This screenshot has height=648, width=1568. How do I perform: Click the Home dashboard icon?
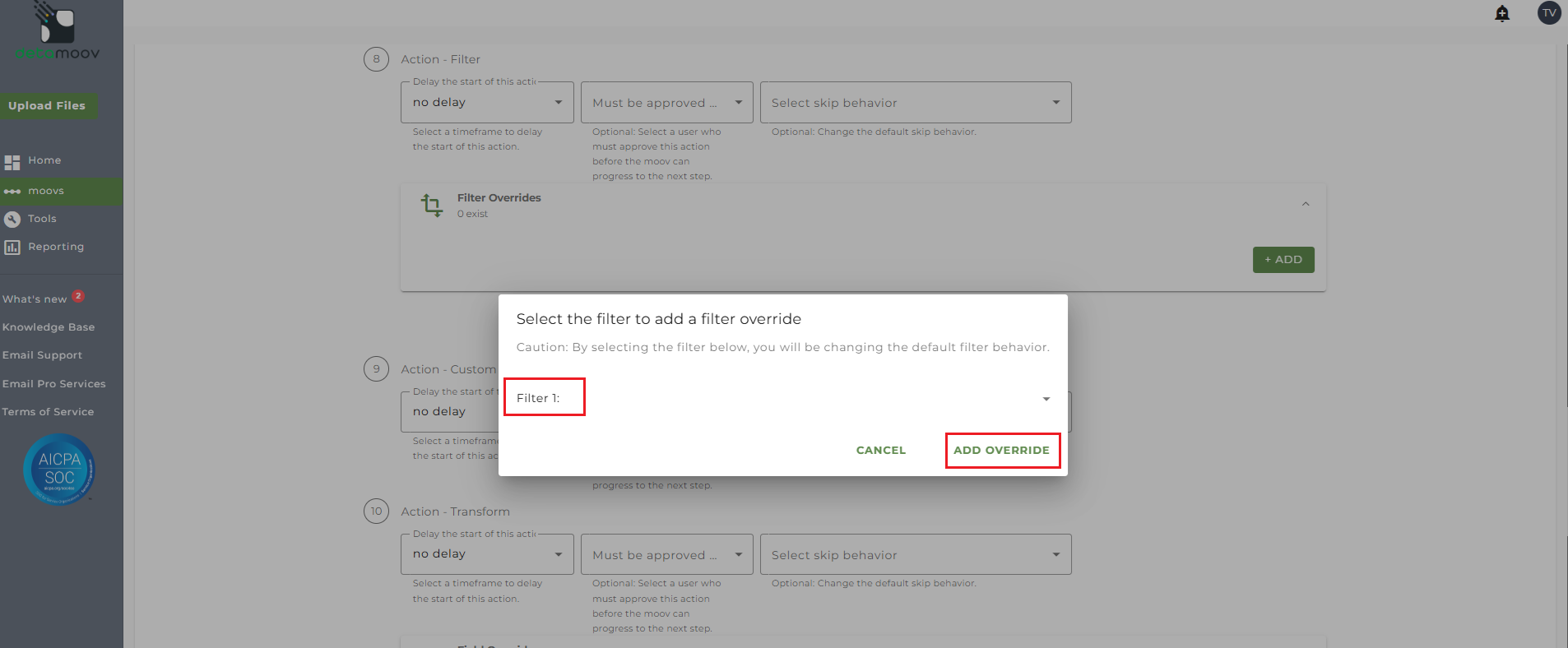click(x=12, y=162)
